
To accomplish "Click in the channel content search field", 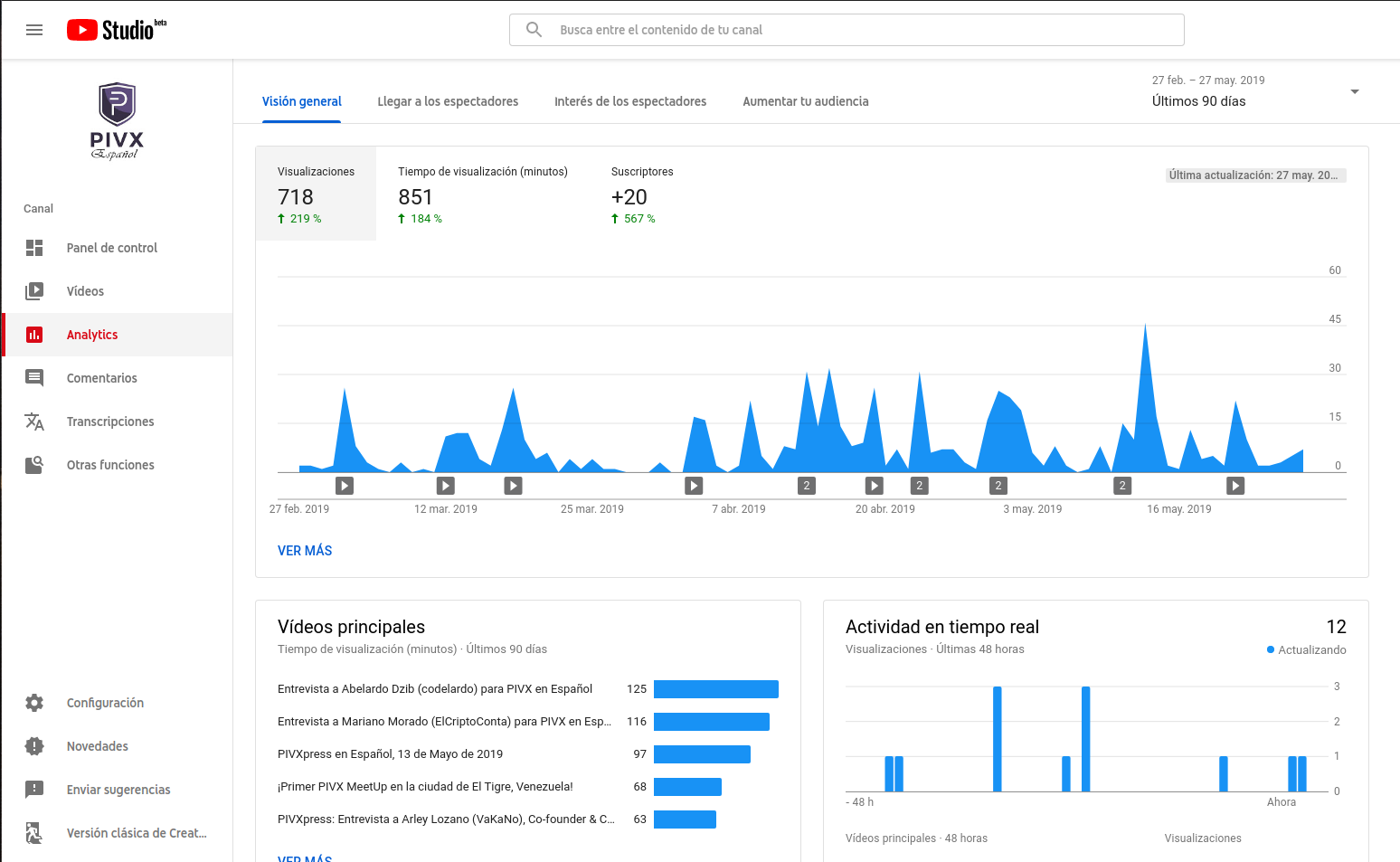I will 847,30.
